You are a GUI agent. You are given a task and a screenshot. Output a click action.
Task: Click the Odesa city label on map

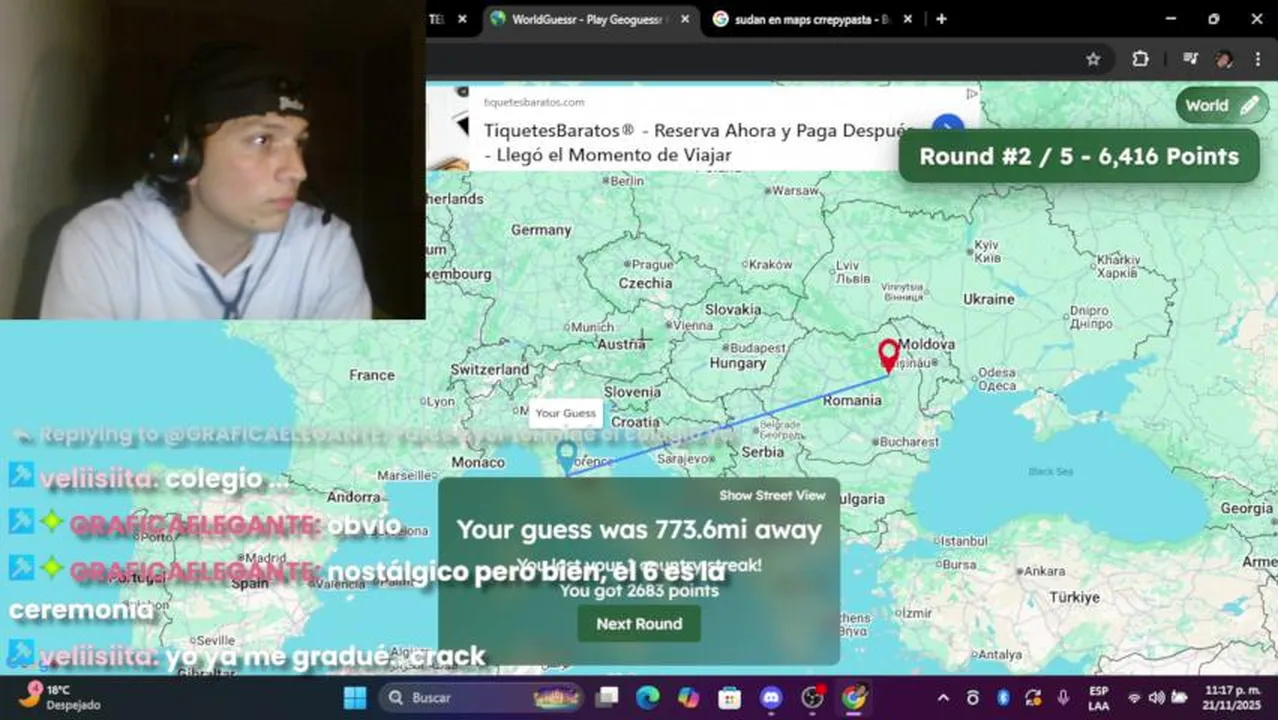[998, 378]
